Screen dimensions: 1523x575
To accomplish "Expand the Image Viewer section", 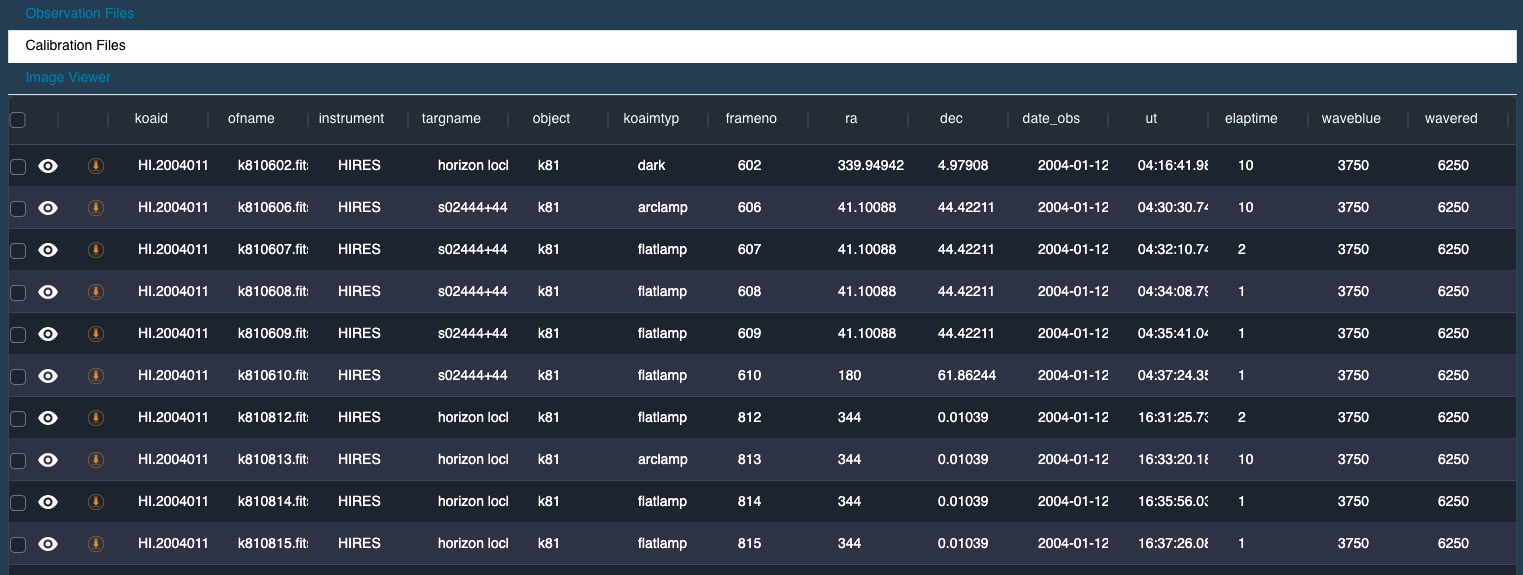I will pos(68,78).
